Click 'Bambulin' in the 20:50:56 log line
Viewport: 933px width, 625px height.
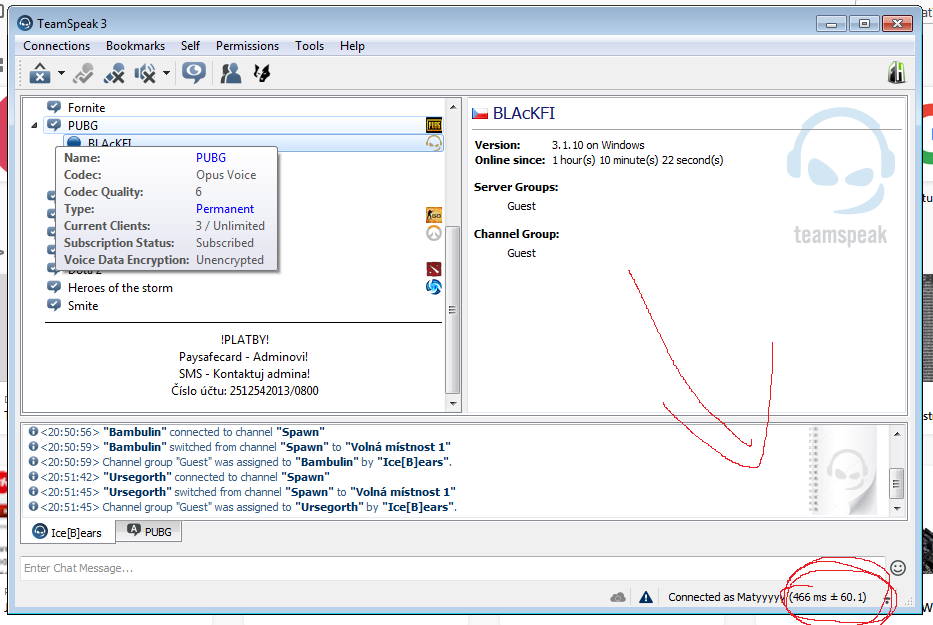[135, 432]
